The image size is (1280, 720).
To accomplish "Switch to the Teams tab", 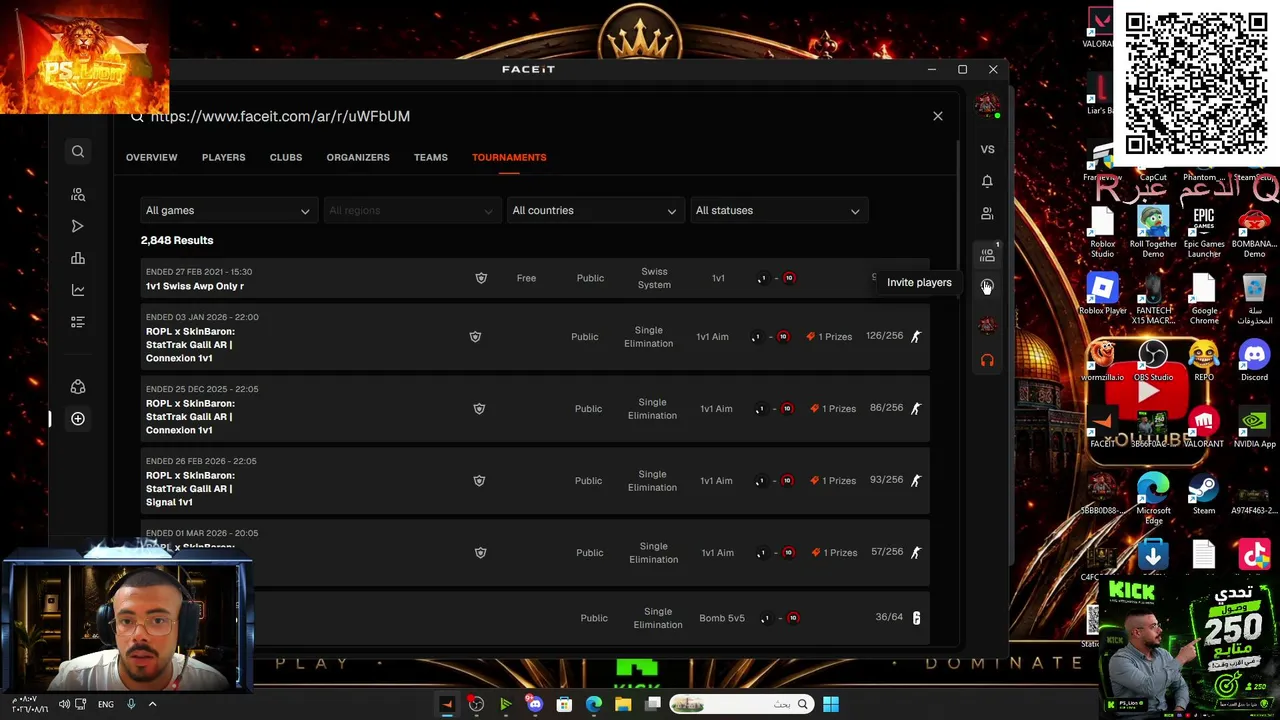I will [x=431, y=157].
